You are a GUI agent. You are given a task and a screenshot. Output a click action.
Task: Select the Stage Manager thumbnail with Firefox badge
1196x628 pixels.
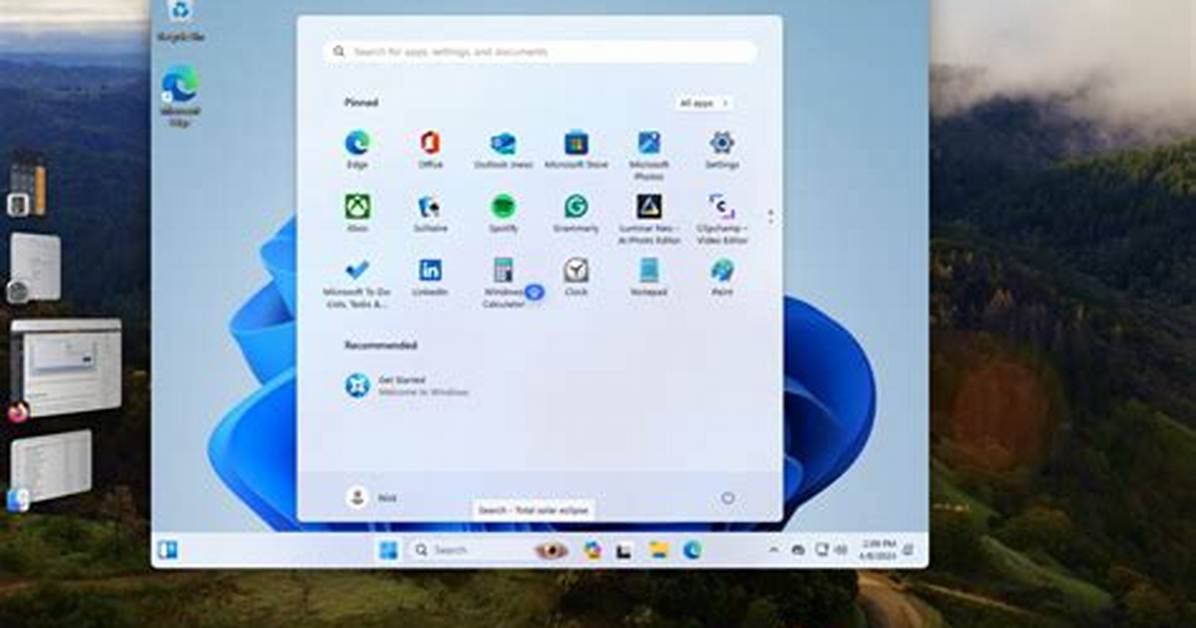pyautogui.click(x=66, y=368)
